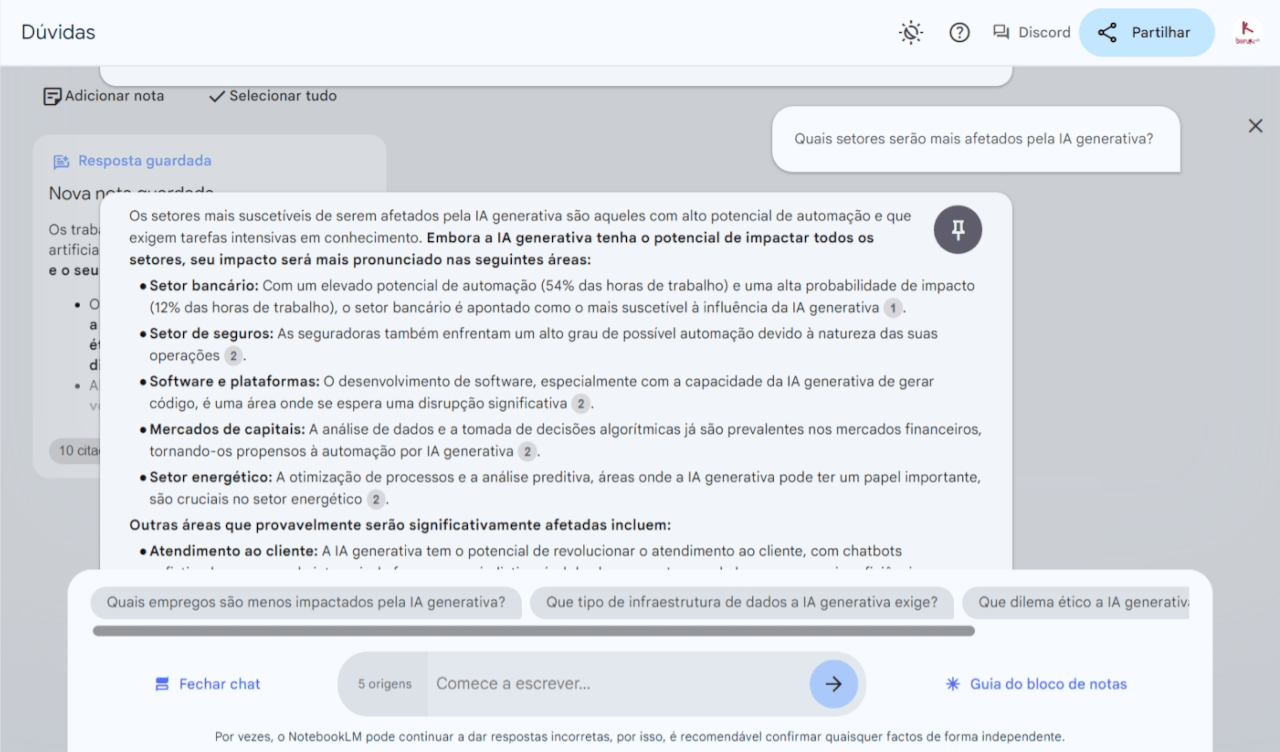Click the Dúvidas notebook title
1280x752 pixels.
(58, 32)
